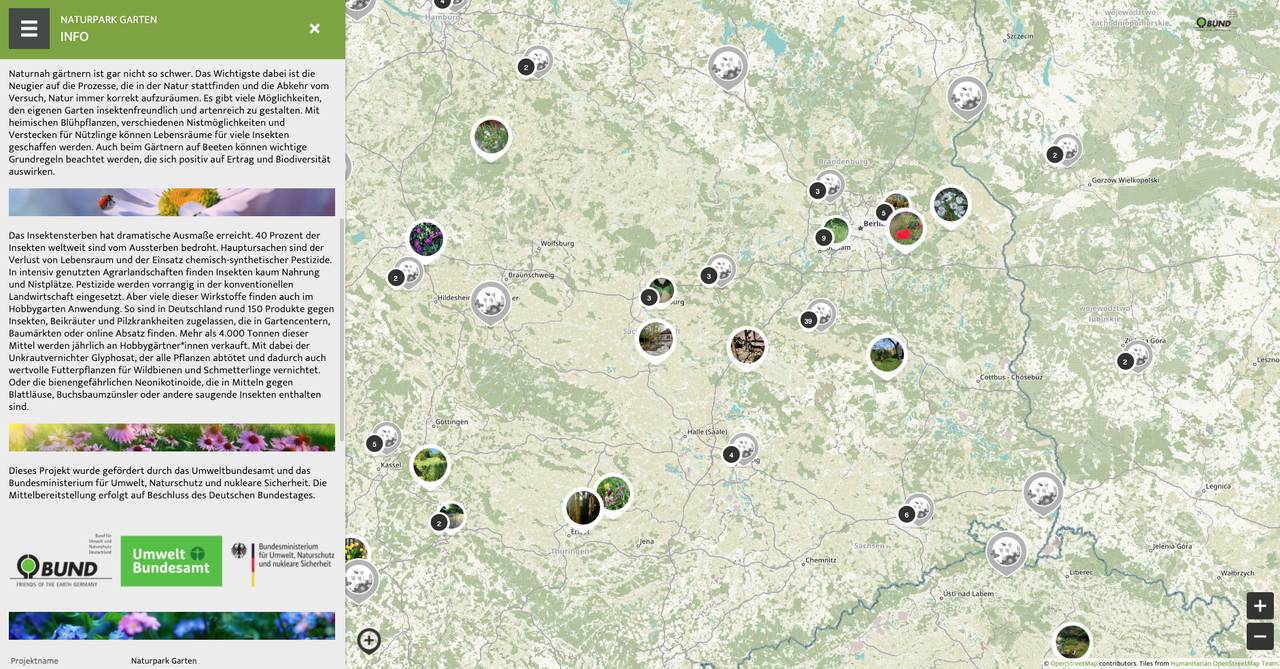Open the red poppy garden marker near Berlin
Viewport: 1280px width, 669px height.
[x=906, y=227]
